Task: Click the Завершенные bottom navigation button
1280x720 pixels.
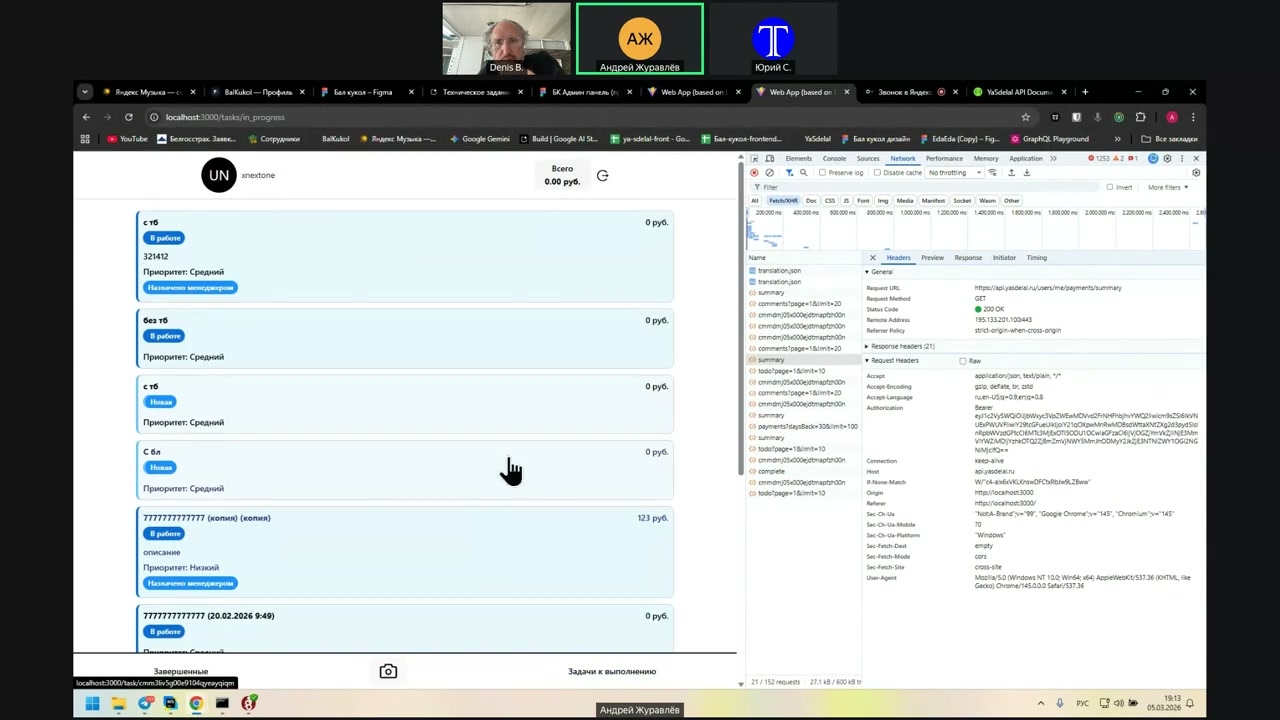Action: pyautogui.click(x=181, y=672)
